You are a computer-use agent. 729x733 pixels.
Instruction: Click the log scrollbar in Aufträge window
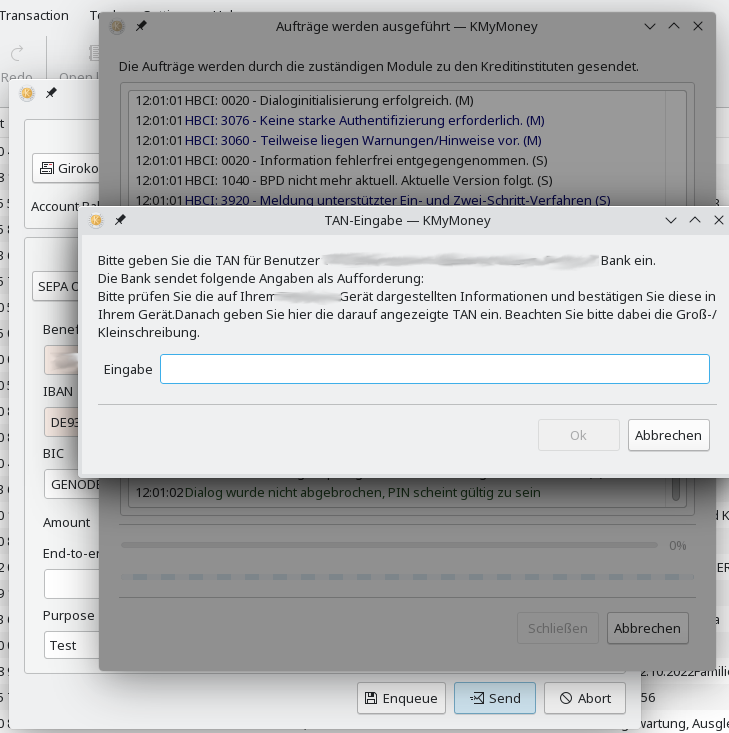click(x=676, y=489)
